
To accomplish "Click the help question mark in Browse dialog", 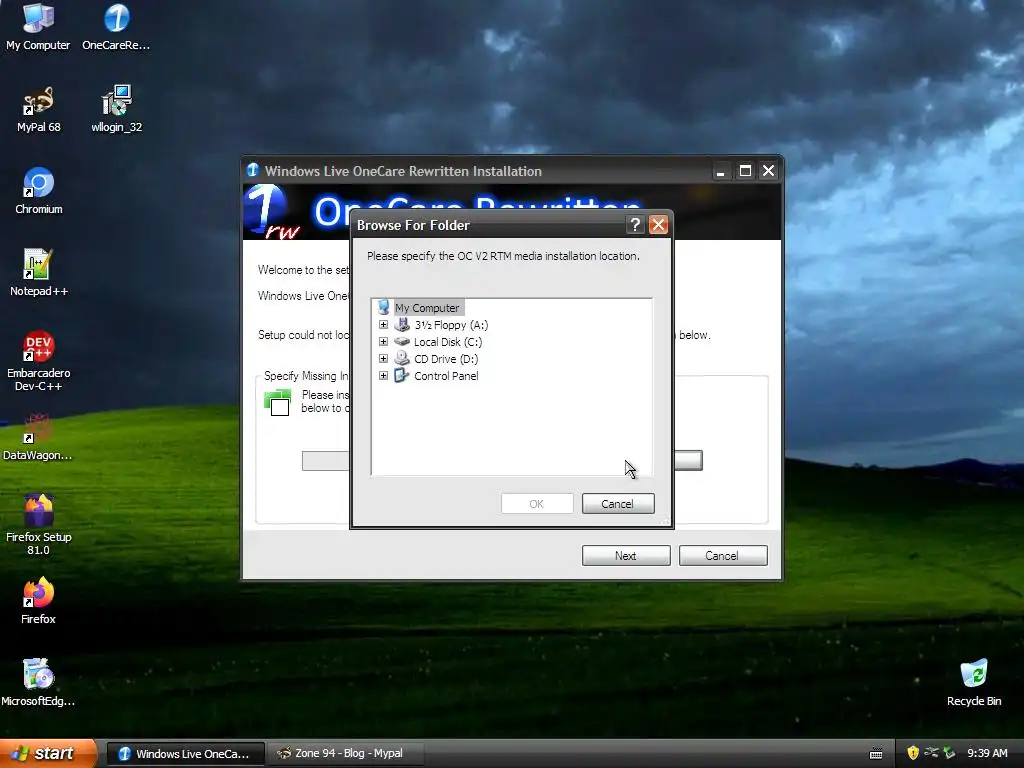I will click(x=635, y=225).
